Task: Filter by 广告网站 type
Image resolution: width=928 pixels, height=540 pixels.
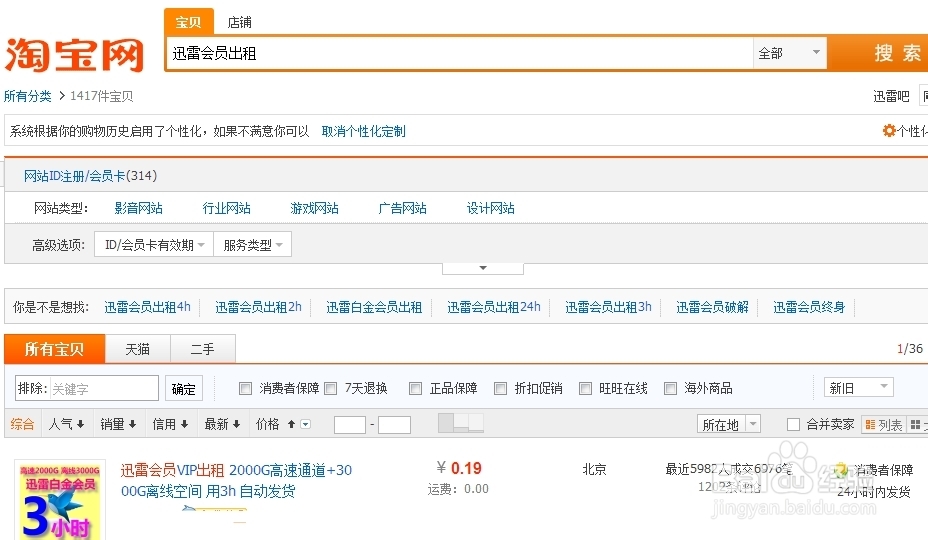Action: tap(402, 208)
